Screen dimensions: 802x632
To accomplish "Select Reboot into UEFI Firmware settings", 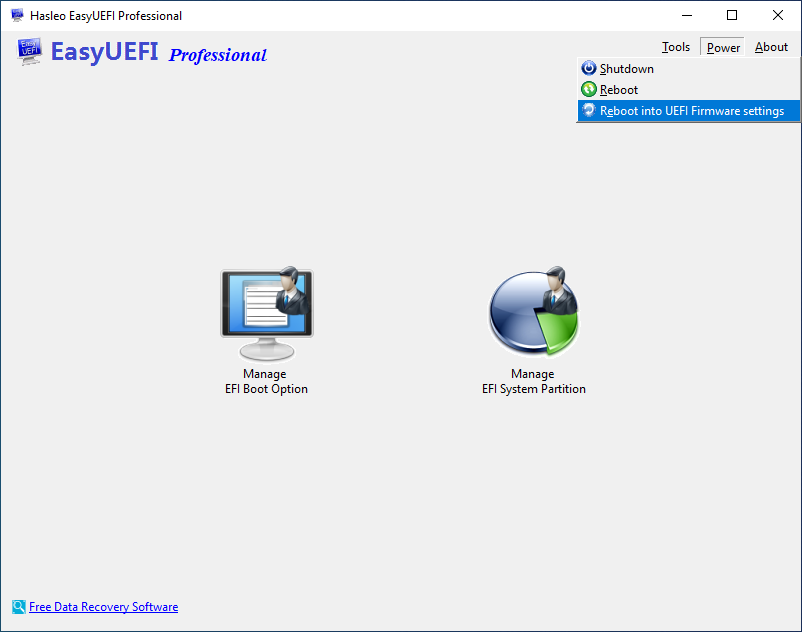I will click(688, 111).
